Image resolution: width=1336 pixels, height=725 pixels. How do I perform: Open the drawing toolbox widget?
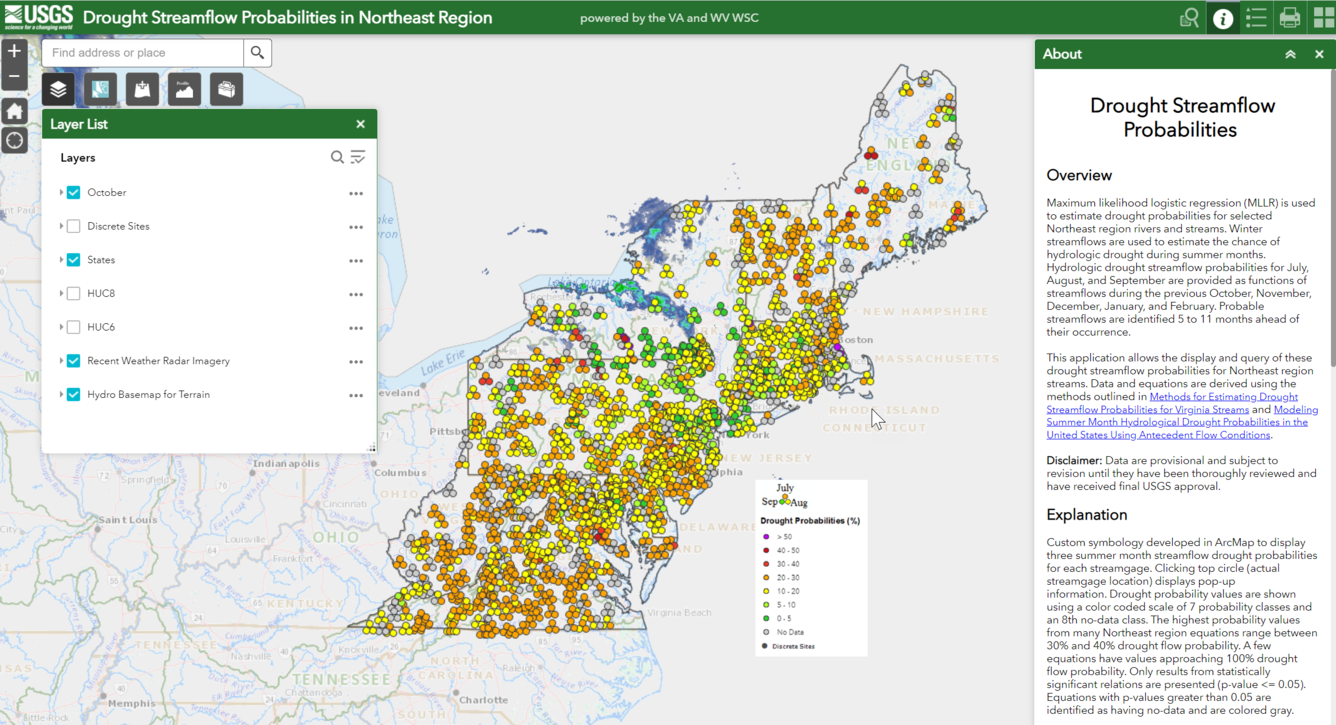226,88
